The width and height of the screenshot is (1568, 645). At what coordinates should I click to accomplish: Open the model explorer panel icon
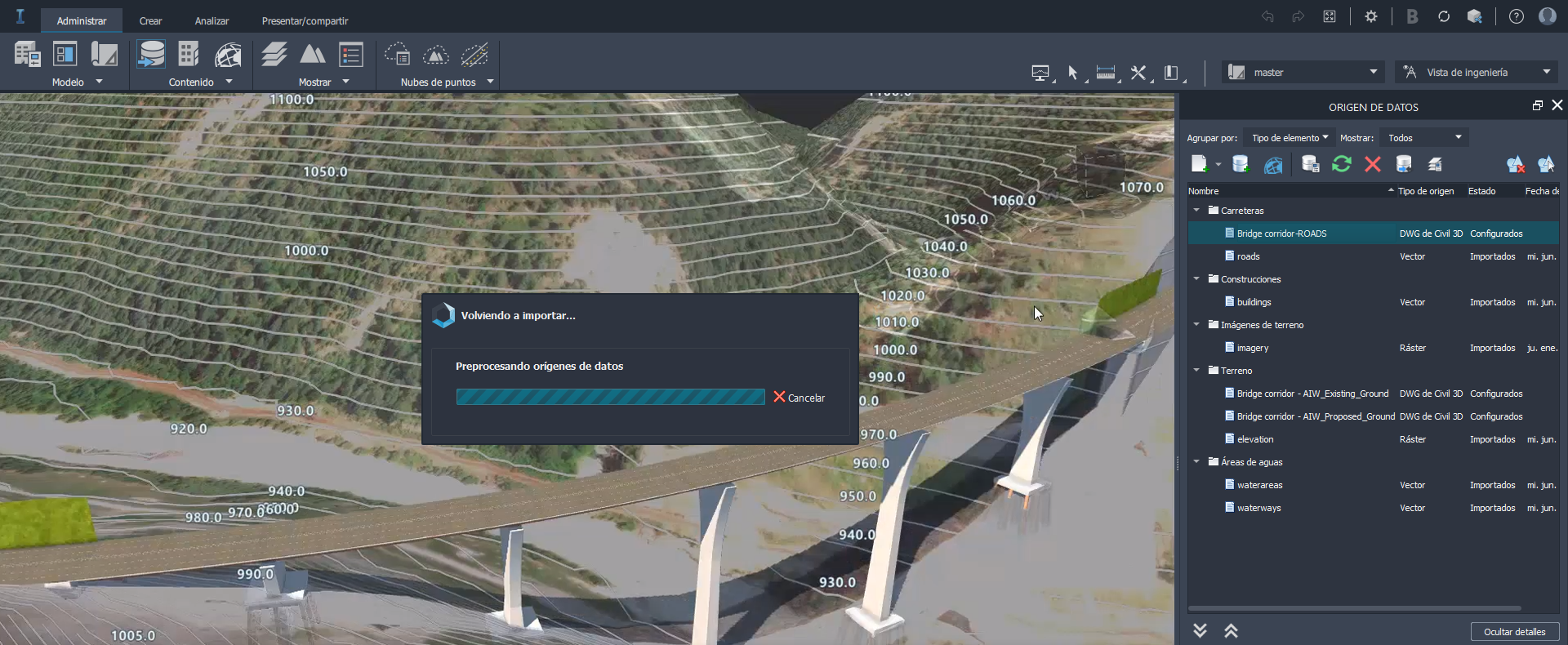click(x=65, y=55)
